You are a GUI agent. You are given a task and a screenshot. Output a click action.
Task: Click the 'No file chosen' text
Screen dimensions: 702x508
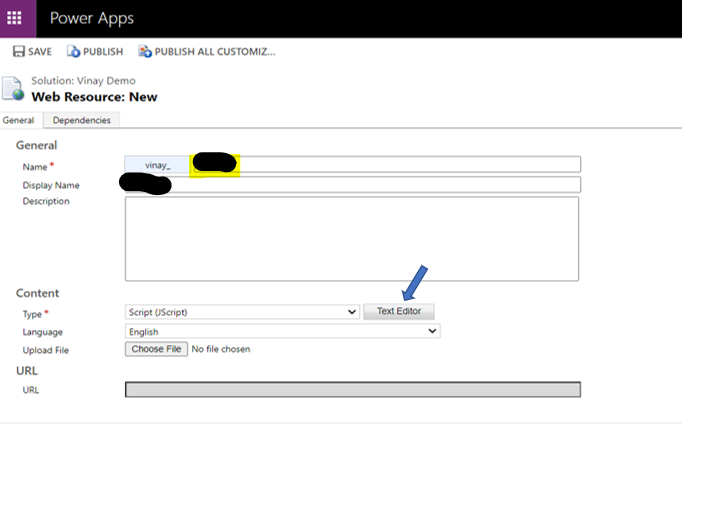point(221,349)
